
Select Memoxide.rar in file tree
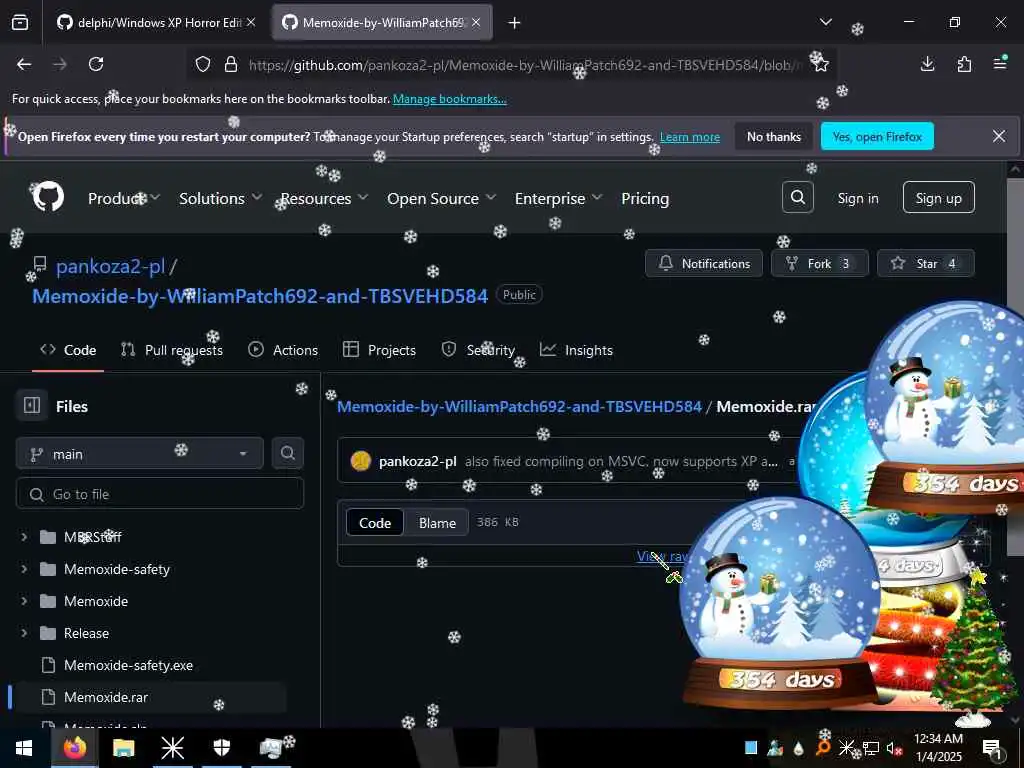point(106,697)
